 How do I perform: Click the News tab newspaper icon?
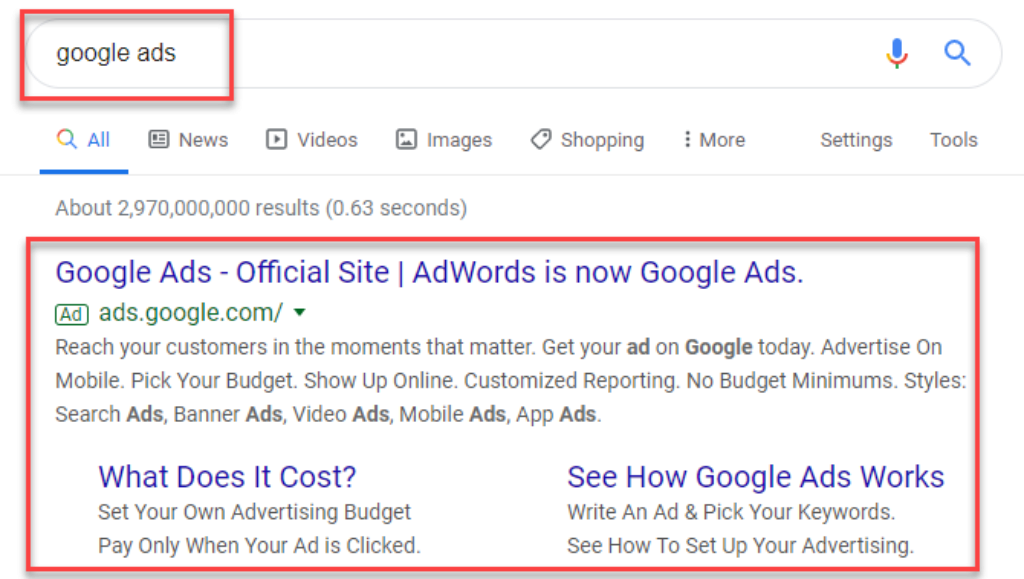(158, 140)
